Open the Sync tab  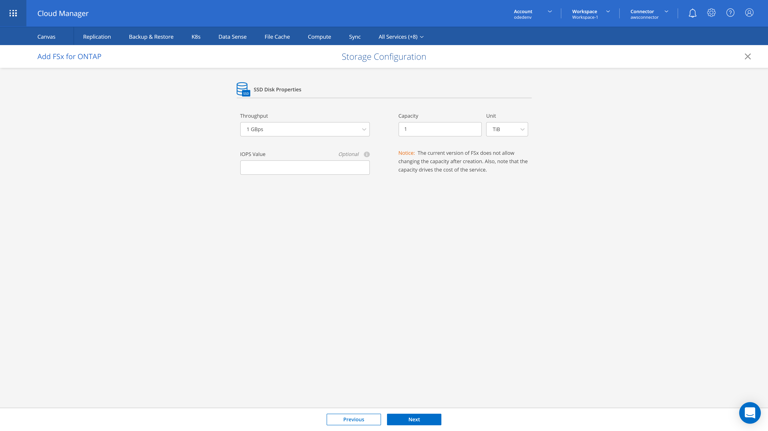click(355, 37)
